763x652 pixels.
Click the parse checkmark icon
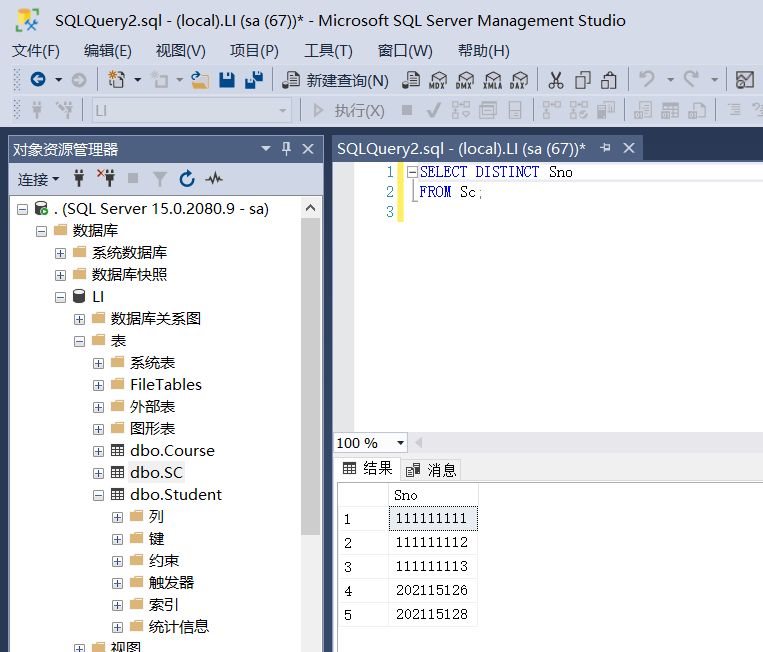[434, 110]
